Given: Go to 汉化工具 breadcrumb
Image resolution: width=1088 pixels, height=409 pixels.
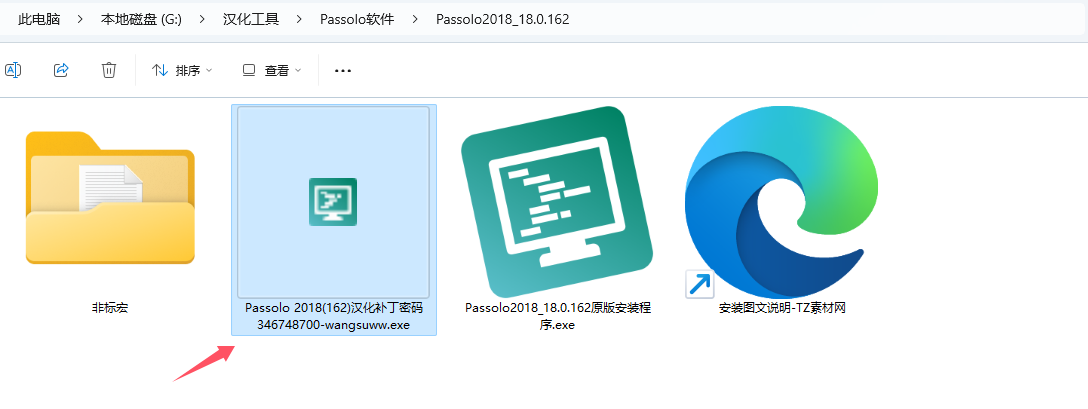Looking at the screenshot, I should pyautogui.click(x=251, y=19).
